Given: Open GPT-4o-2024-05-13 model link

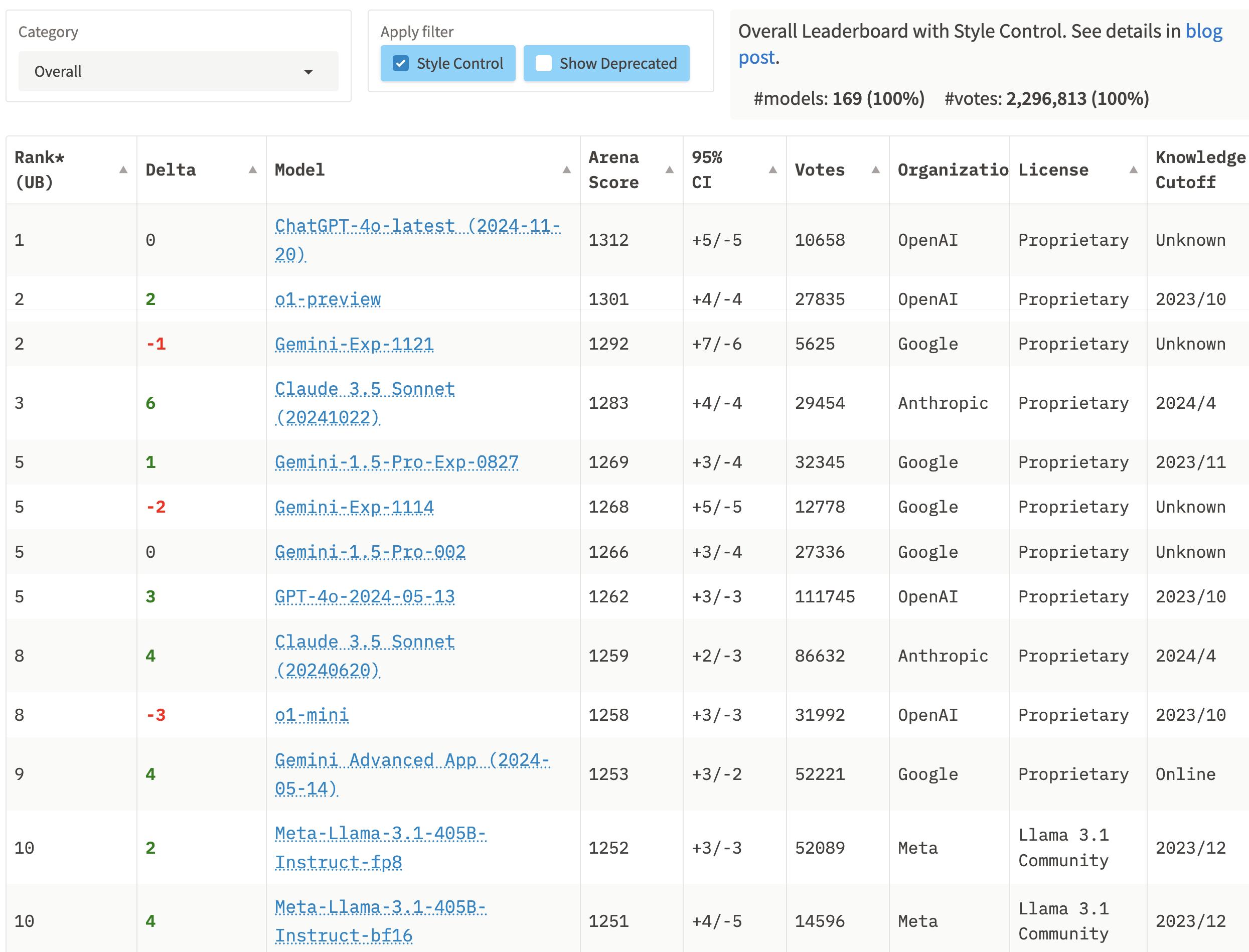Looking at the screenshot, I should pyautogui.click(x=364, y=597).
